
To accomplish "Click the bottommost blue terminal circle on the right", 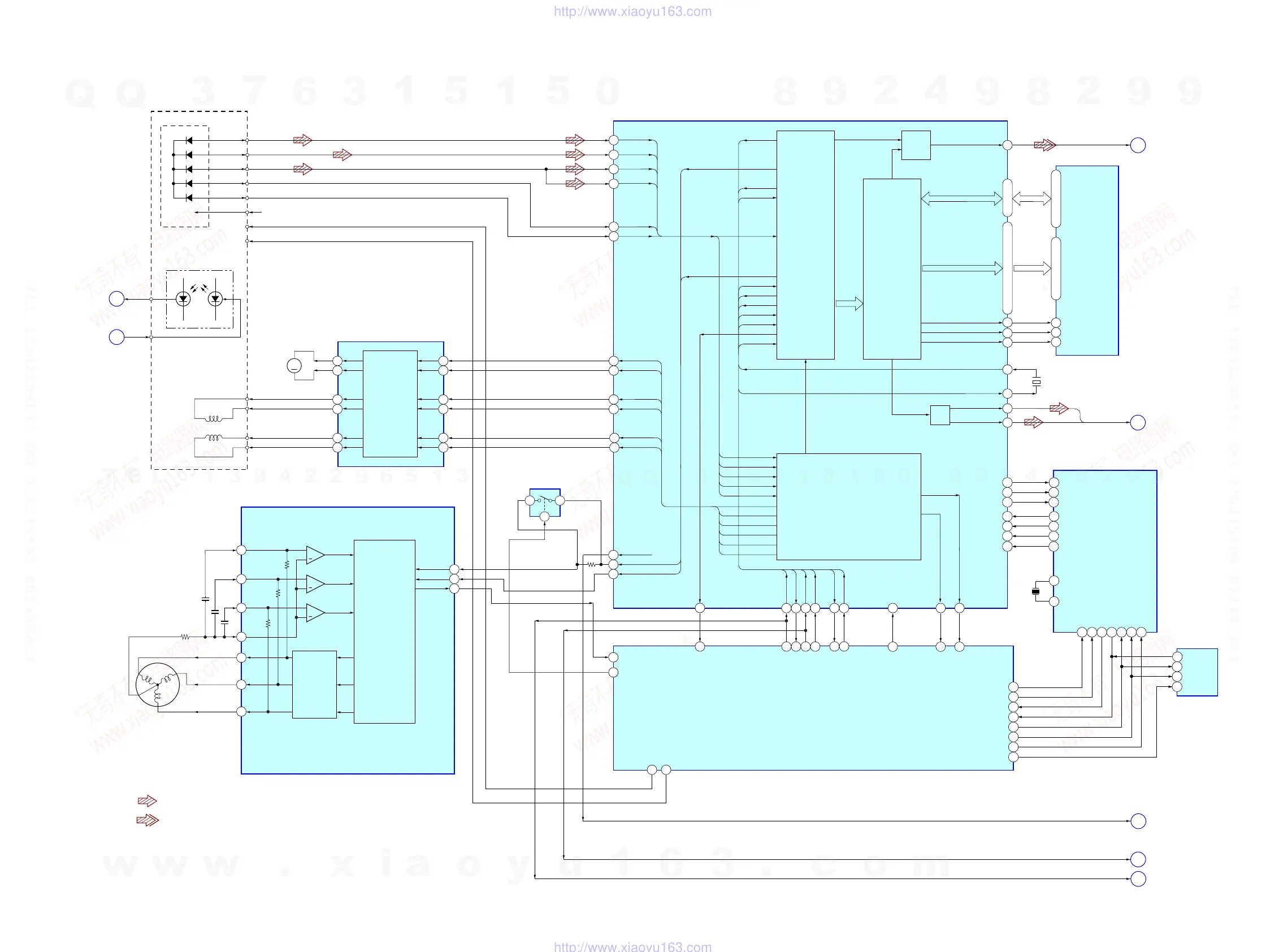I will click(1138, 879).
